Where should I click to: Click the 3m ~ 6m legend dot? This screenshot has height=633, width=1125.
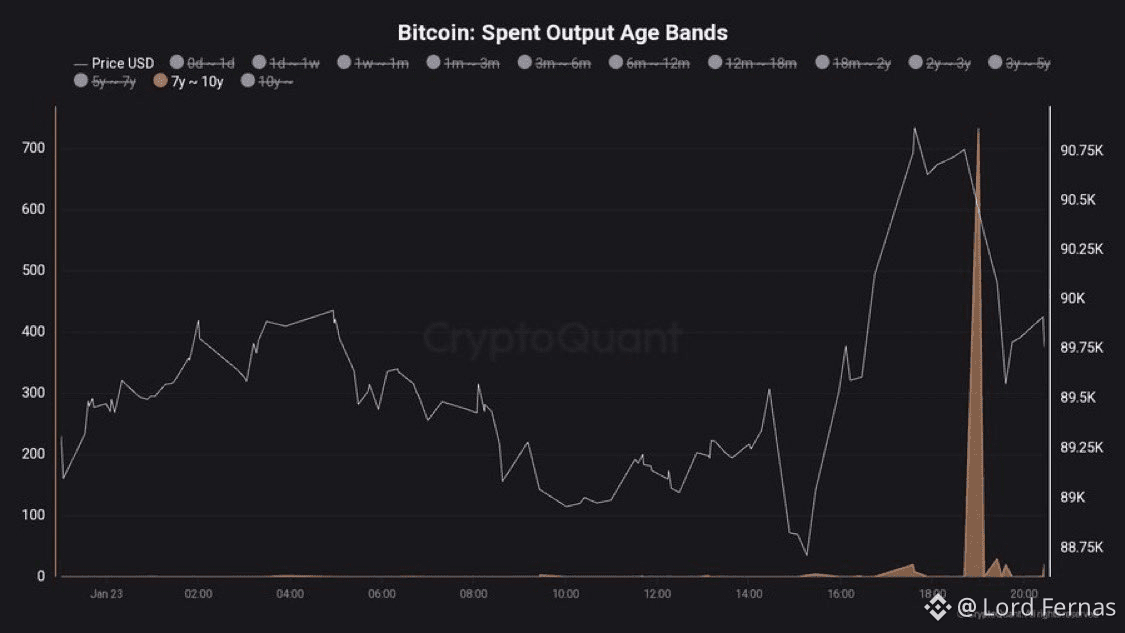tap(525, 63)
